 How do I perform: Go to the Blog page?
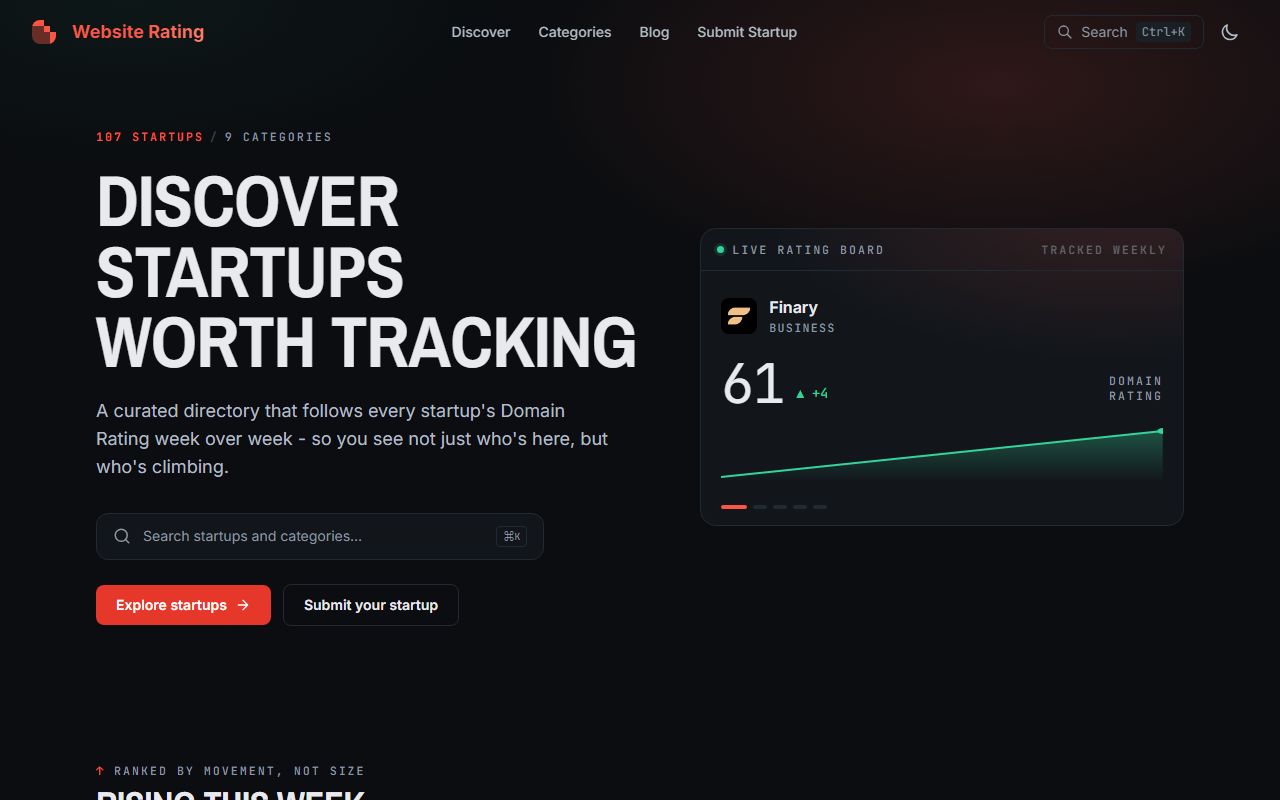pos(654,32)
